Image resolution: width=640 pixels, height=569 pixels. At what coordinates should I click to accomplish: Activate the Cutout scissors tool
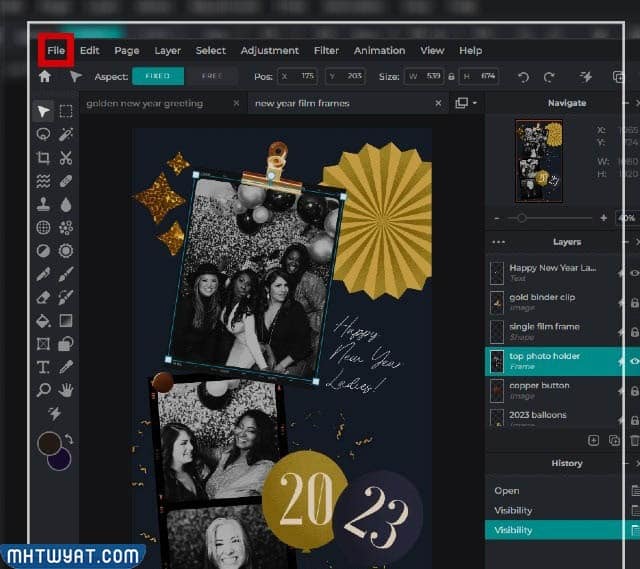[66, 157]
